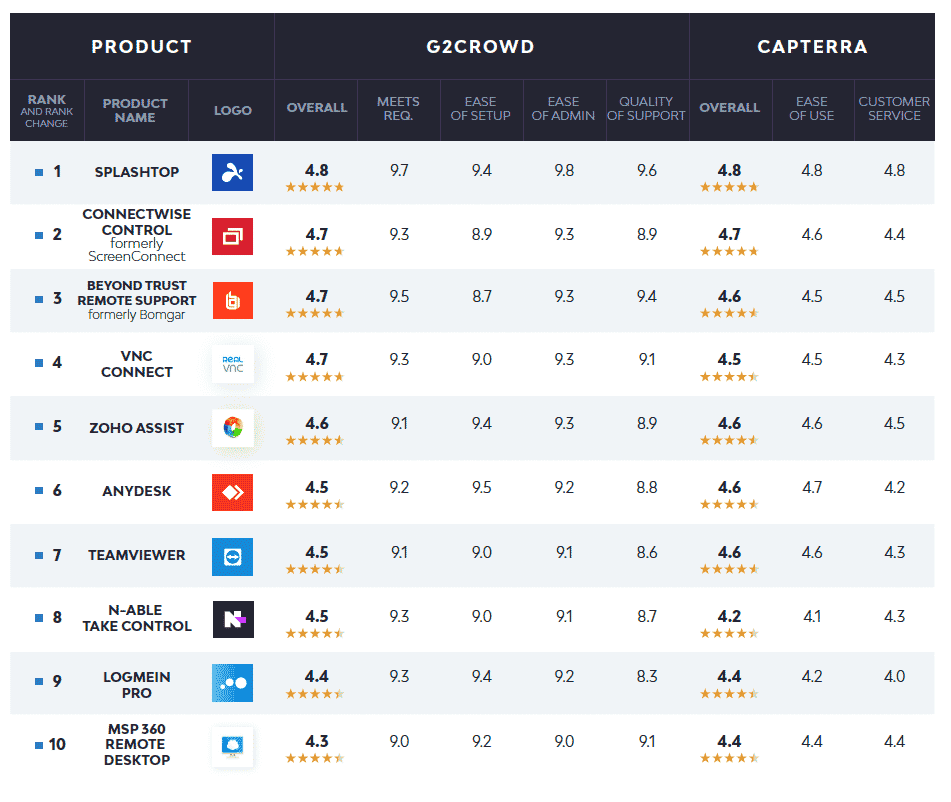Screen dimensions: 951x802
Task: Click the ConnectWise Control logo
Action: pos(232,236)
